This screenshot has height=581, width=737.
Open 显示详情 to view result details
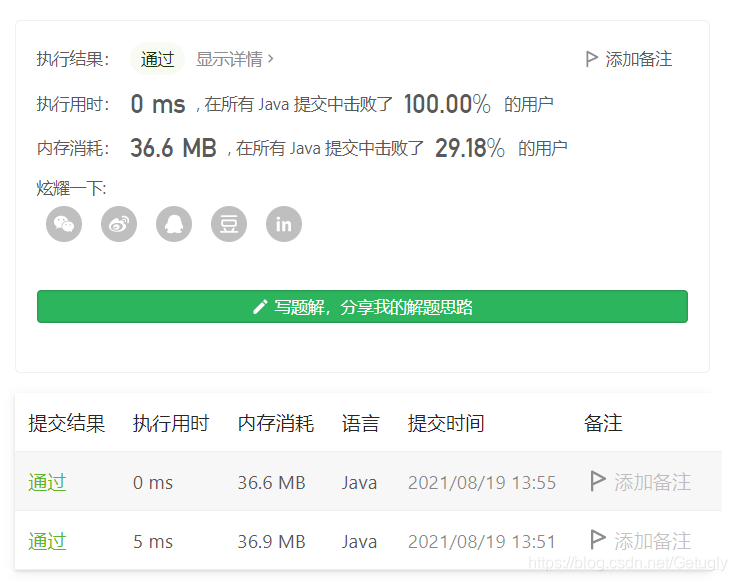(229, 59)
